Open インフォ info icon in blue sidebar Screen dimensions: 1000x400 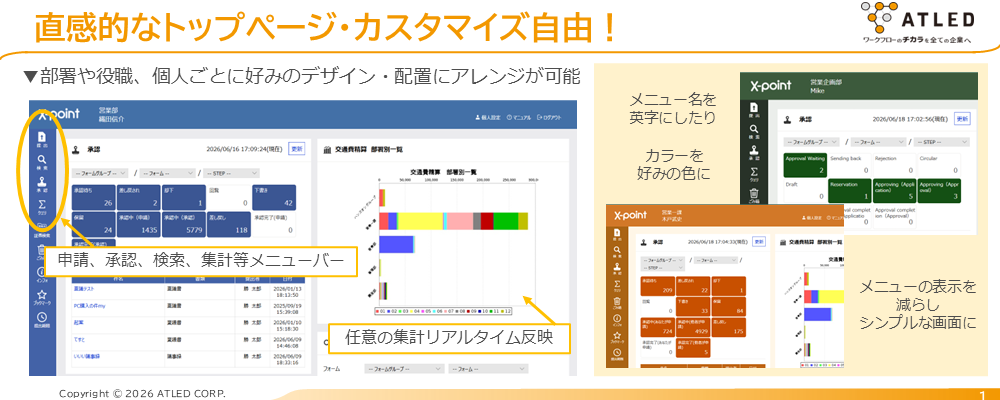[x=42, y=274]
